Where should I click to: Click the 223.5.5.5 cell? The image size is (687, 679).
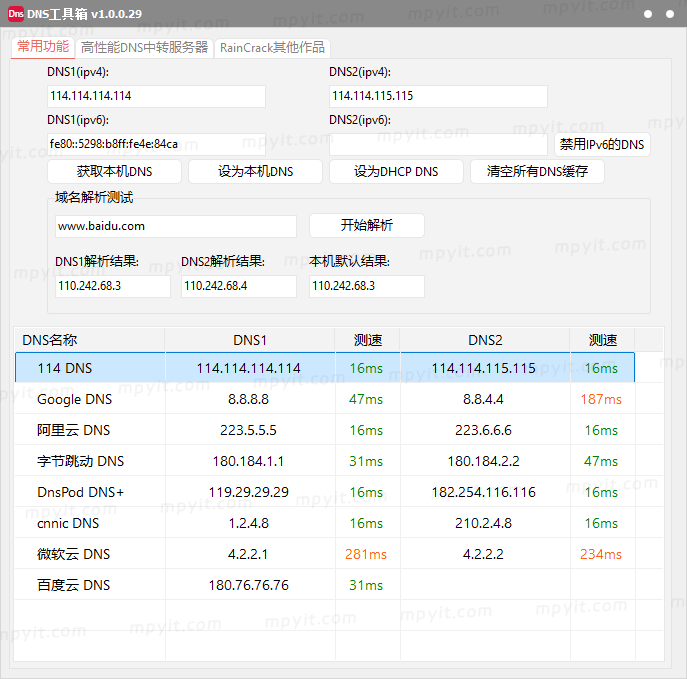(248, 431)
